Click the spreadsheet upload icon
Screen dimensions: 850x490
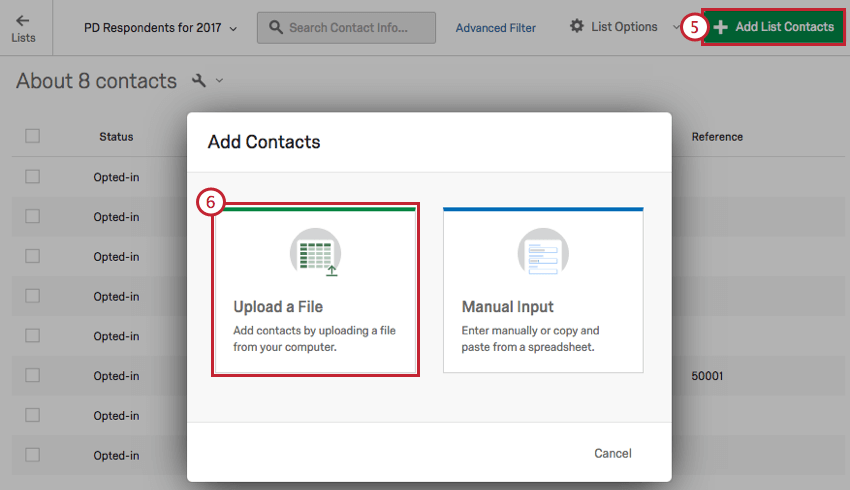pos(315,252)
